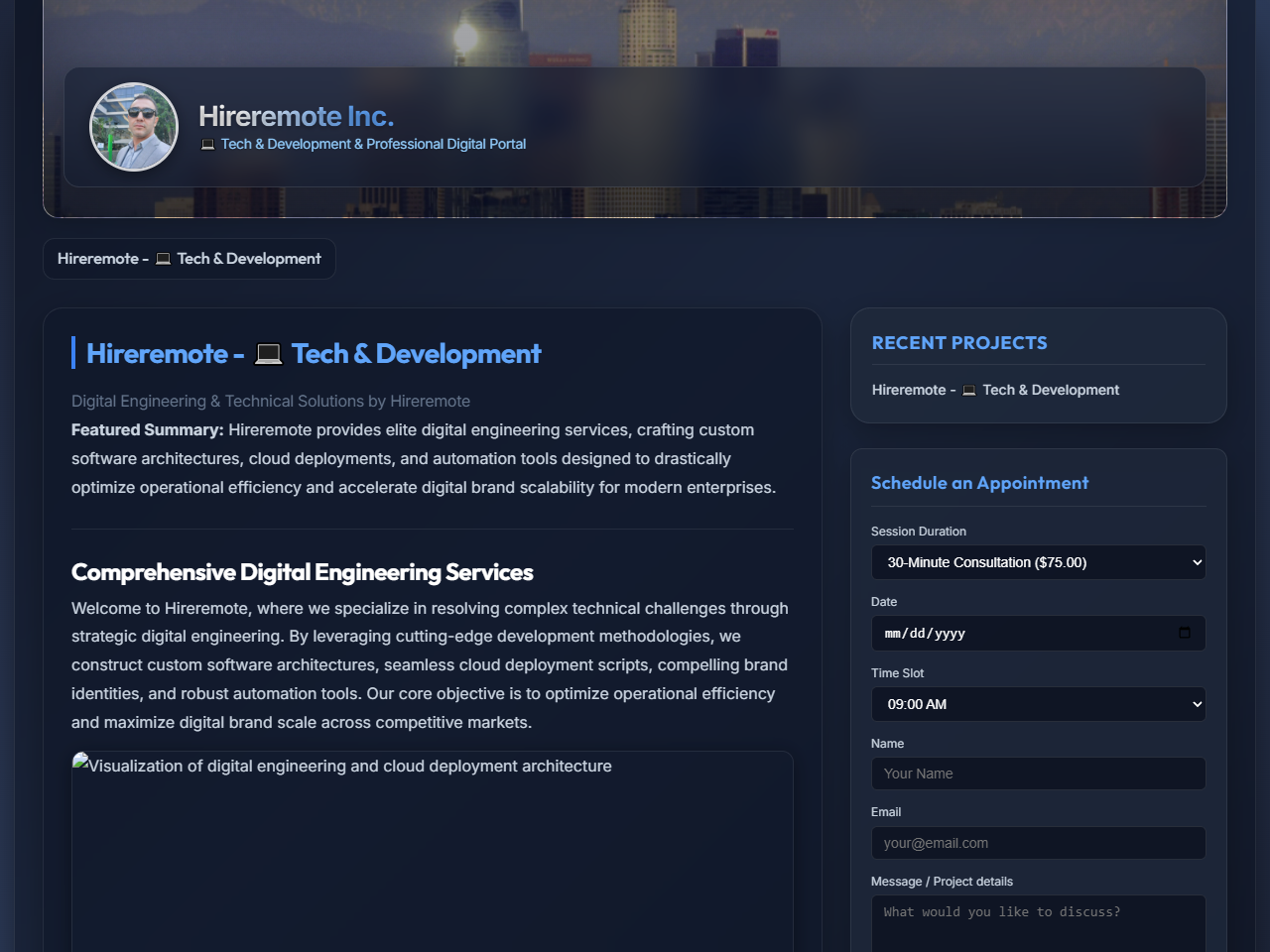
Task: Click the 'Time Slot' field label
Action: [897, 673]
